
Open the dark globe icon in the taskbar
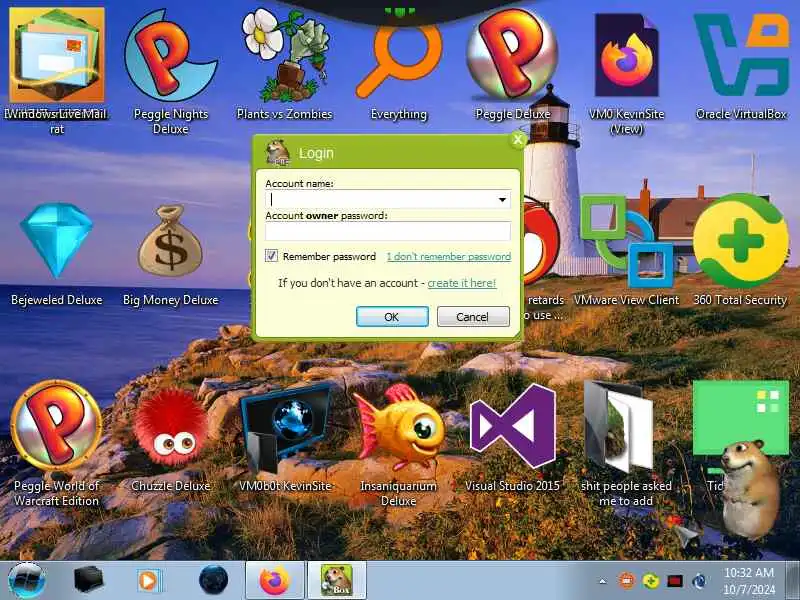[213, 580]
